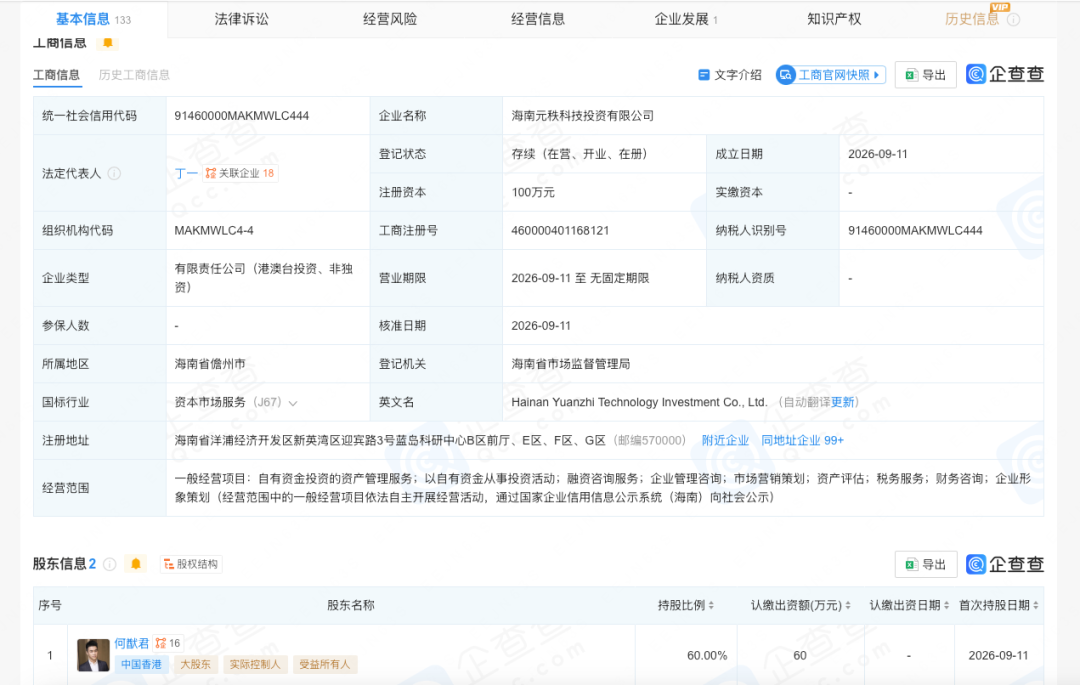The width and height of the screenshot is (1080, 685).
Task: Open legal representative 丁一 link
Action: (x=186, y=173)
